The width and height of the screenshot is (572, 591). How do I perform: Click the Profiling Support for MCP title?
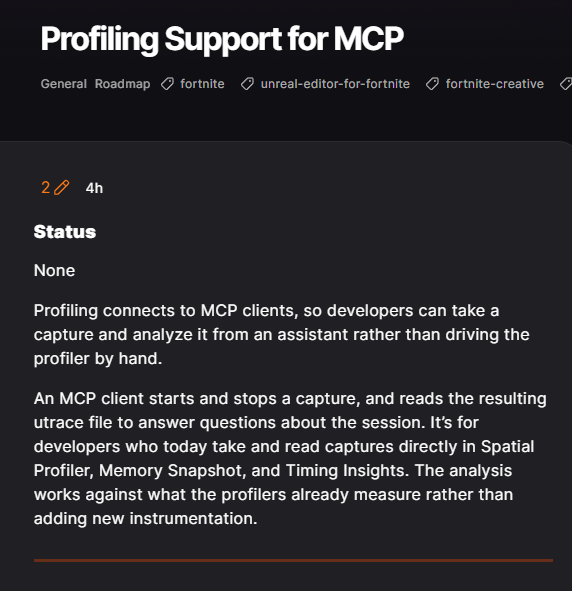(222, 39)
